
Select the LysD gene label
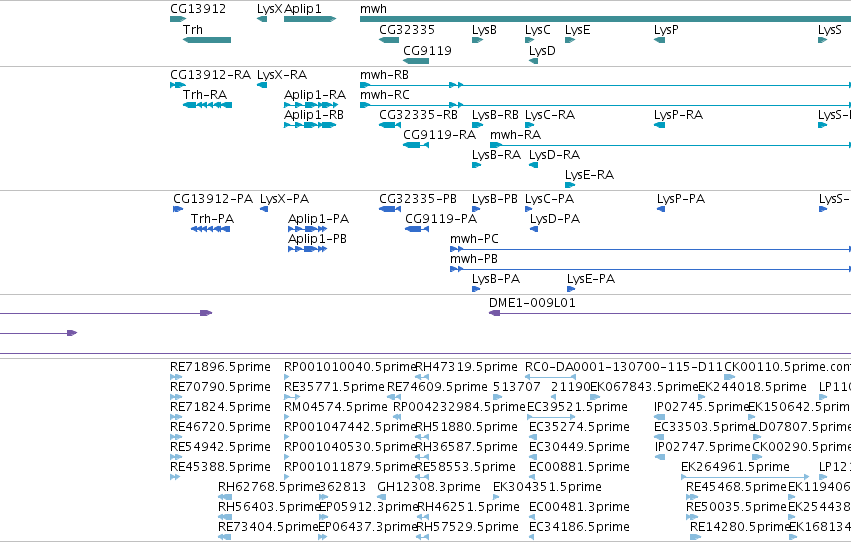[542, 50]
